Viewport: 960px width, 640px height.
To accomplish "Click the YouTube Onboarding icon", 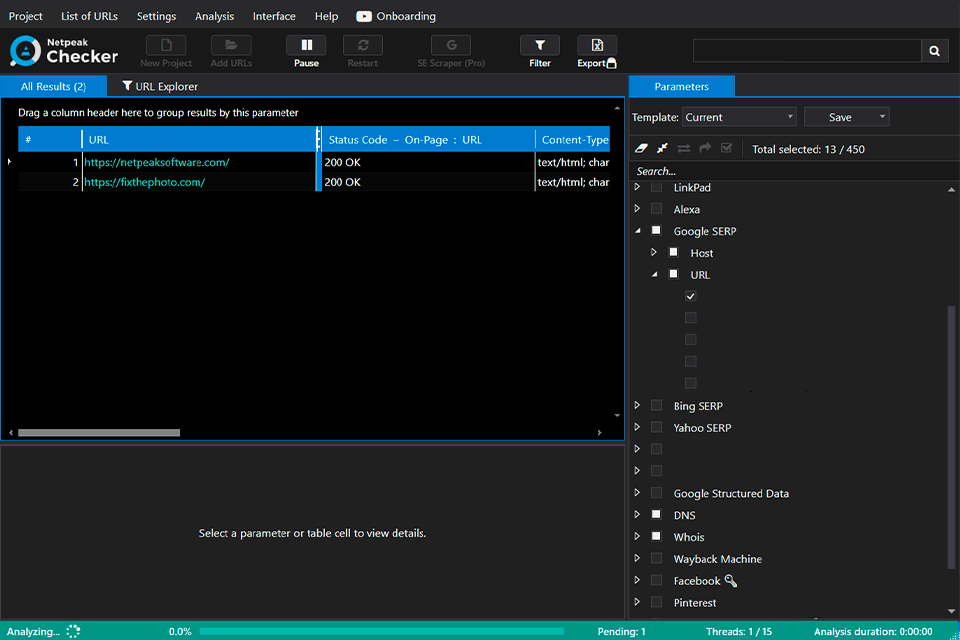I will (364, 16).
